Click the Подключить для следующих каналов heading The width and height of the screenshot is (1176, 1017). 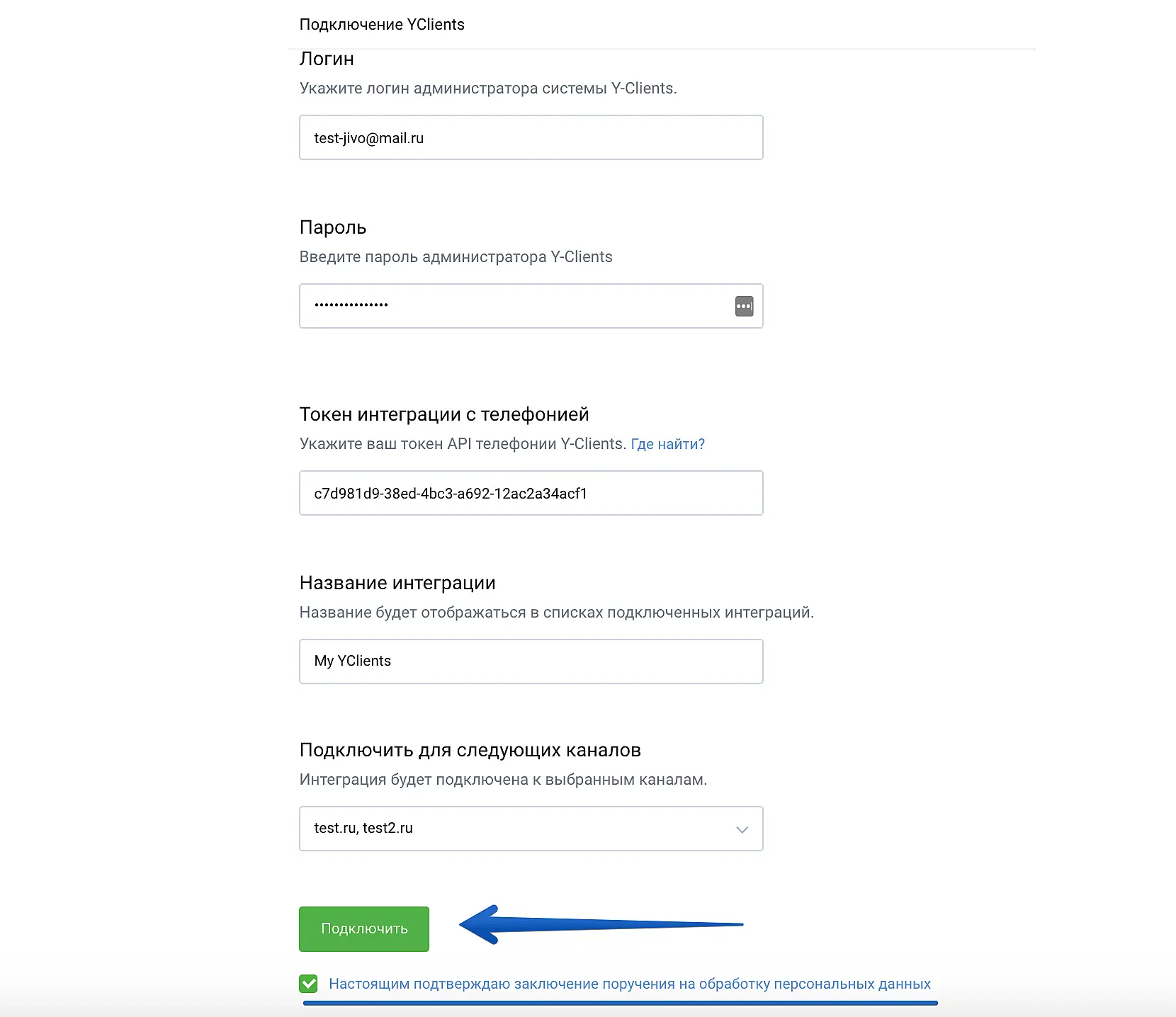tap(470, 750)
